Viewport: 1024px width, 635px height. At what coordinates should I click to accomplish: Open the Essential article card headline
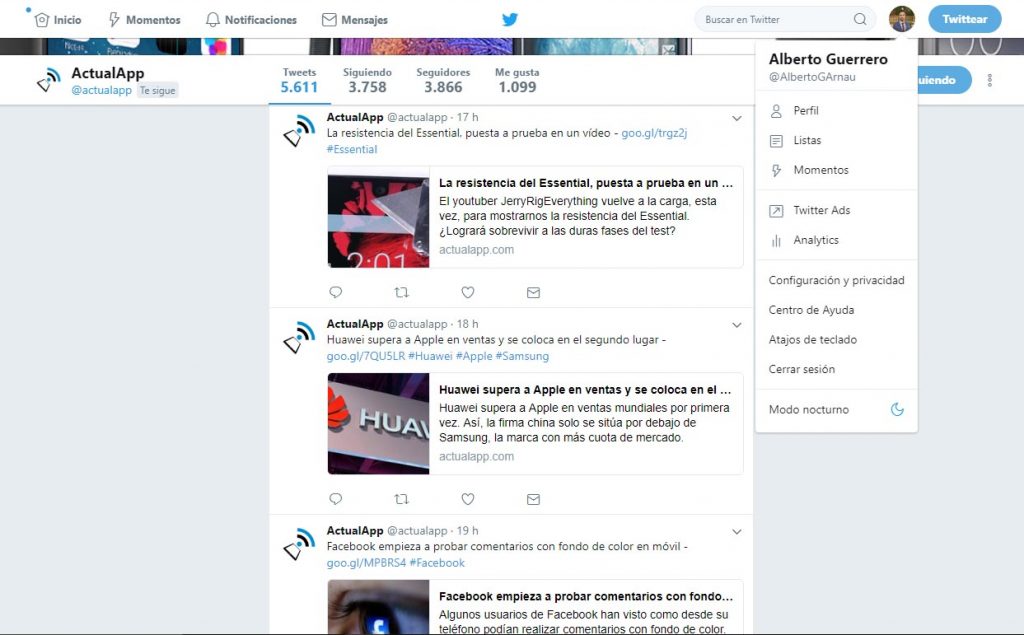[586, 183]
